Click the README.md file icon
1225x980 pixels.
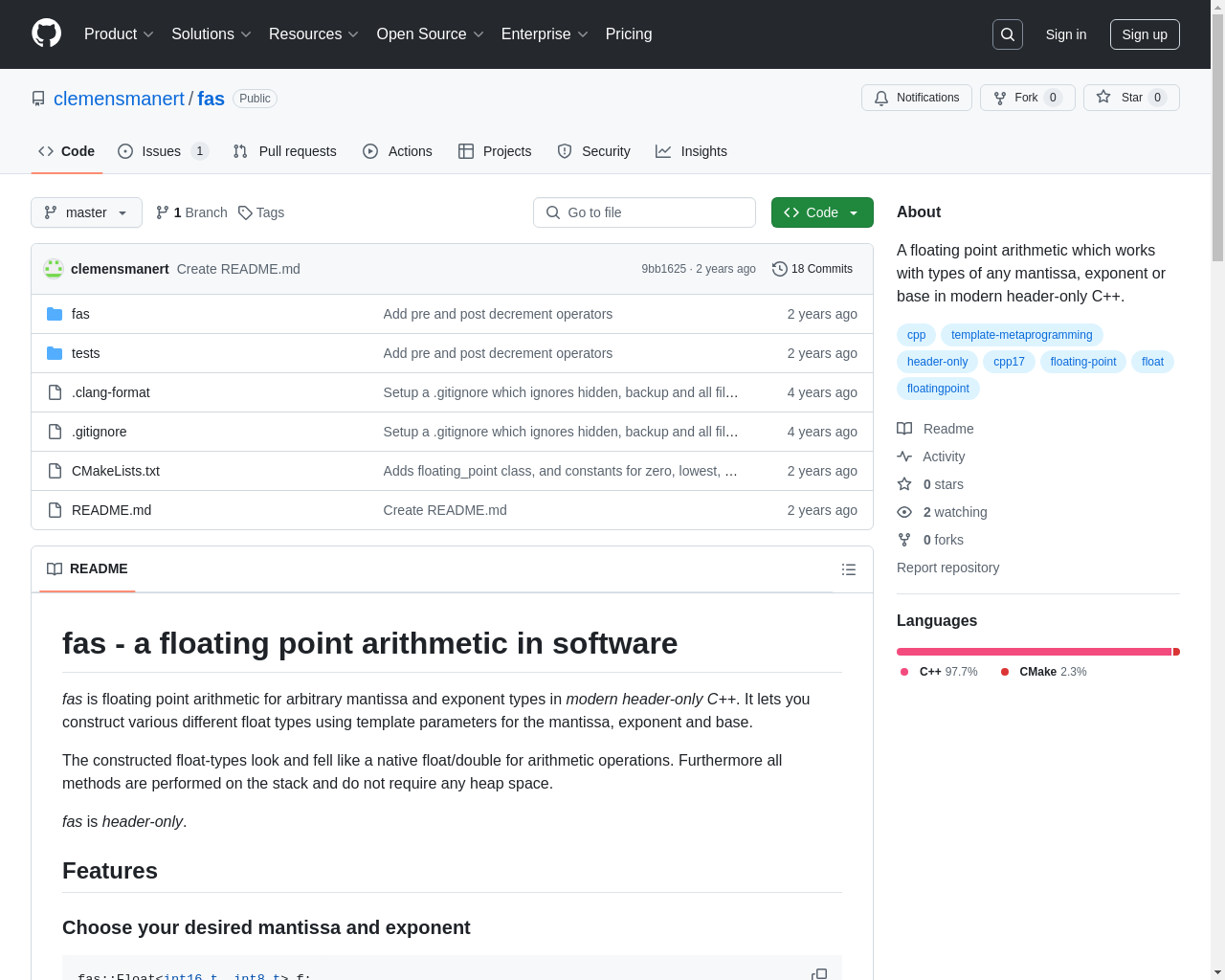pos(55,510)
